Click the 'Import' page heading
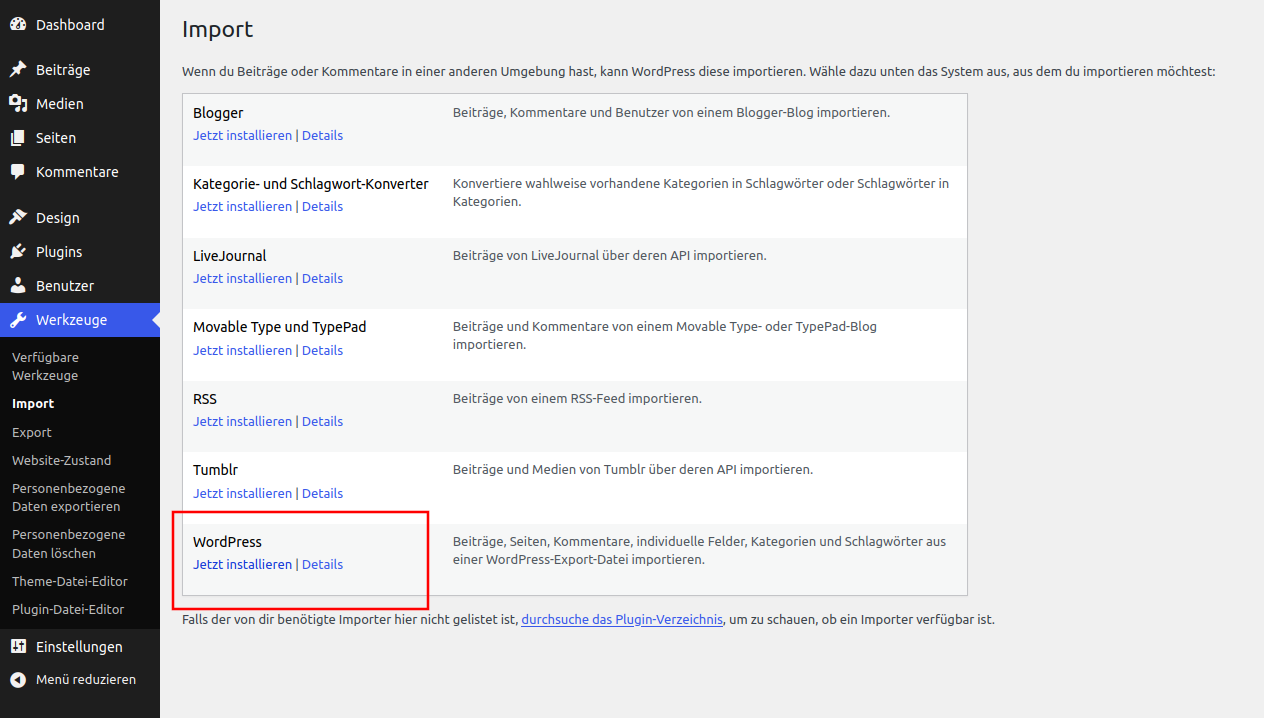The width and height of the screenshot is (1264, 718). [218, 30]
